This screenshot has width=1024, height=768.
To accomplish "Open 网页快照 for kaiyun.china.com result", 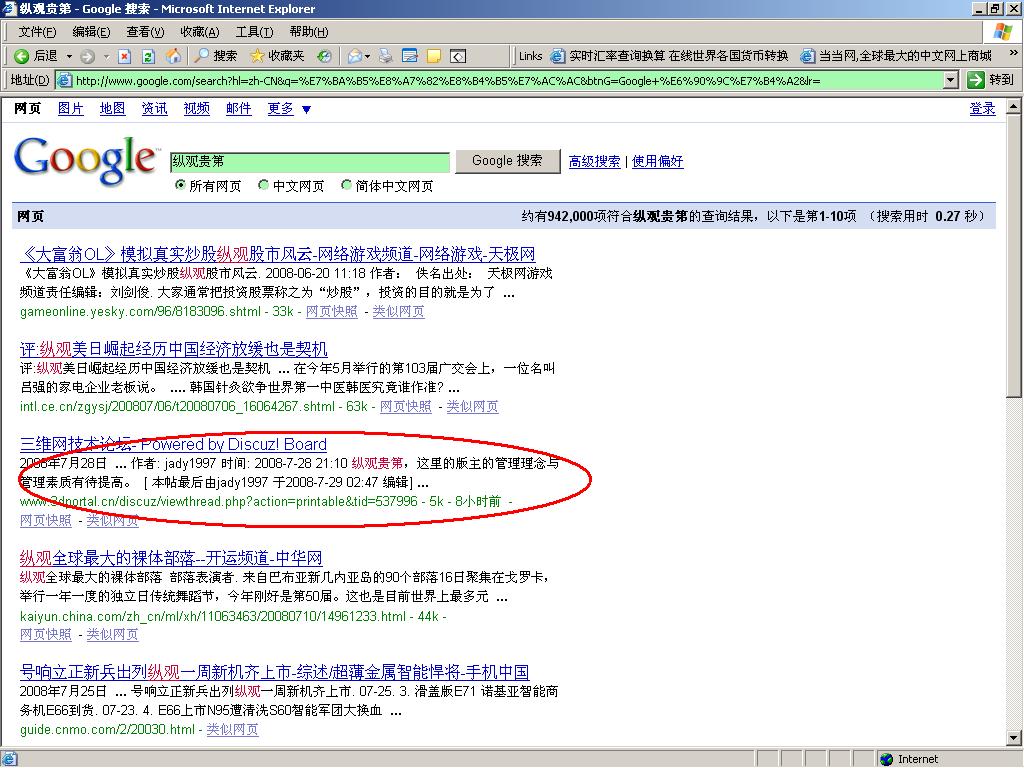I will pos(46,634).
